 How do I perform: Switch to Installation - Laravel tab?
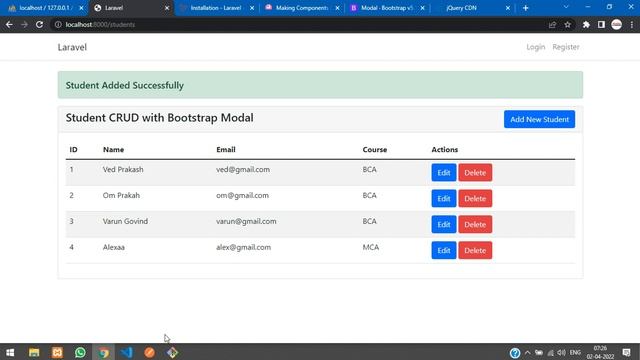pos(216,8)
